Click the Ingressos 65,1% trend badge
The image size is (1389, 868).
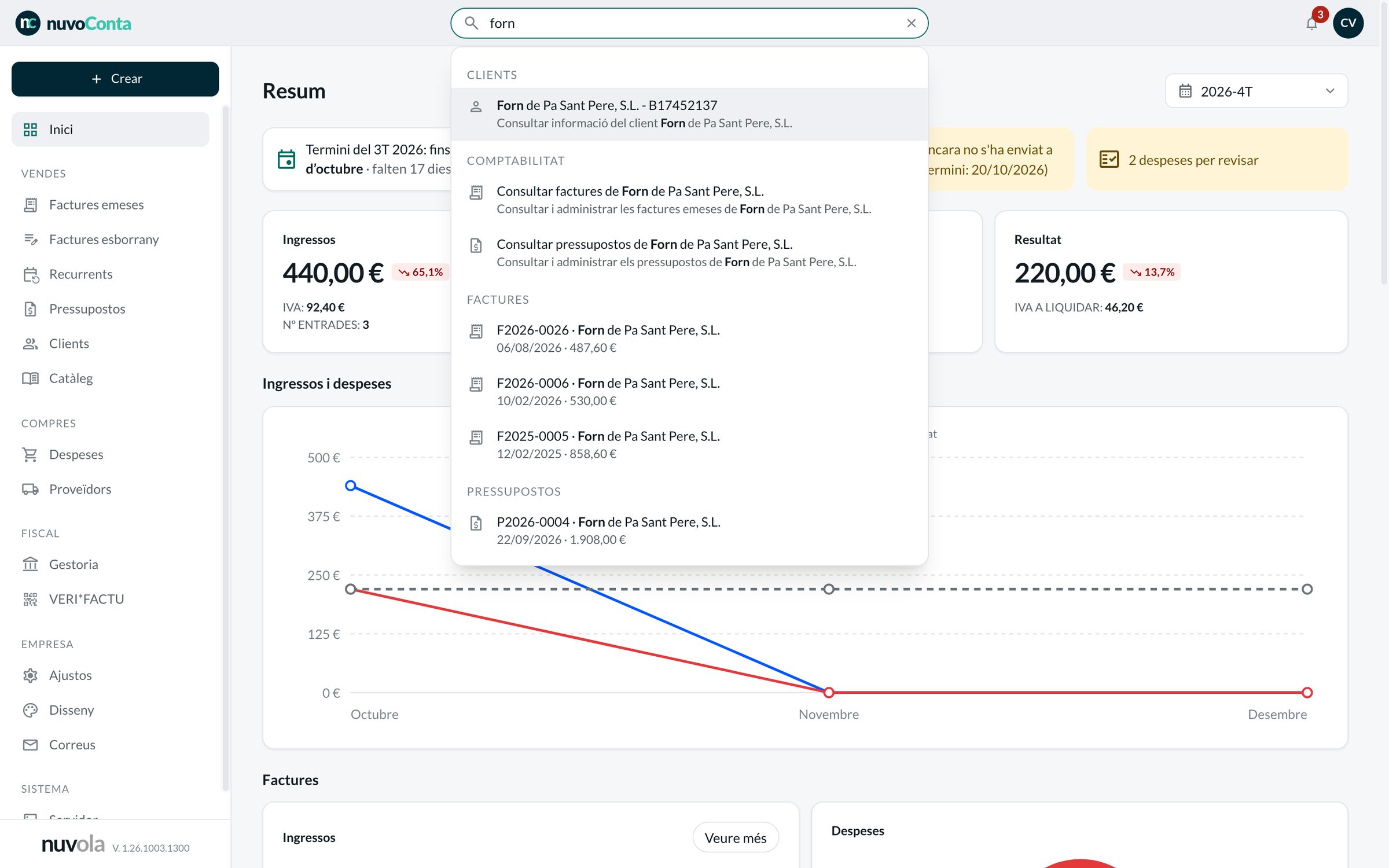421,272
